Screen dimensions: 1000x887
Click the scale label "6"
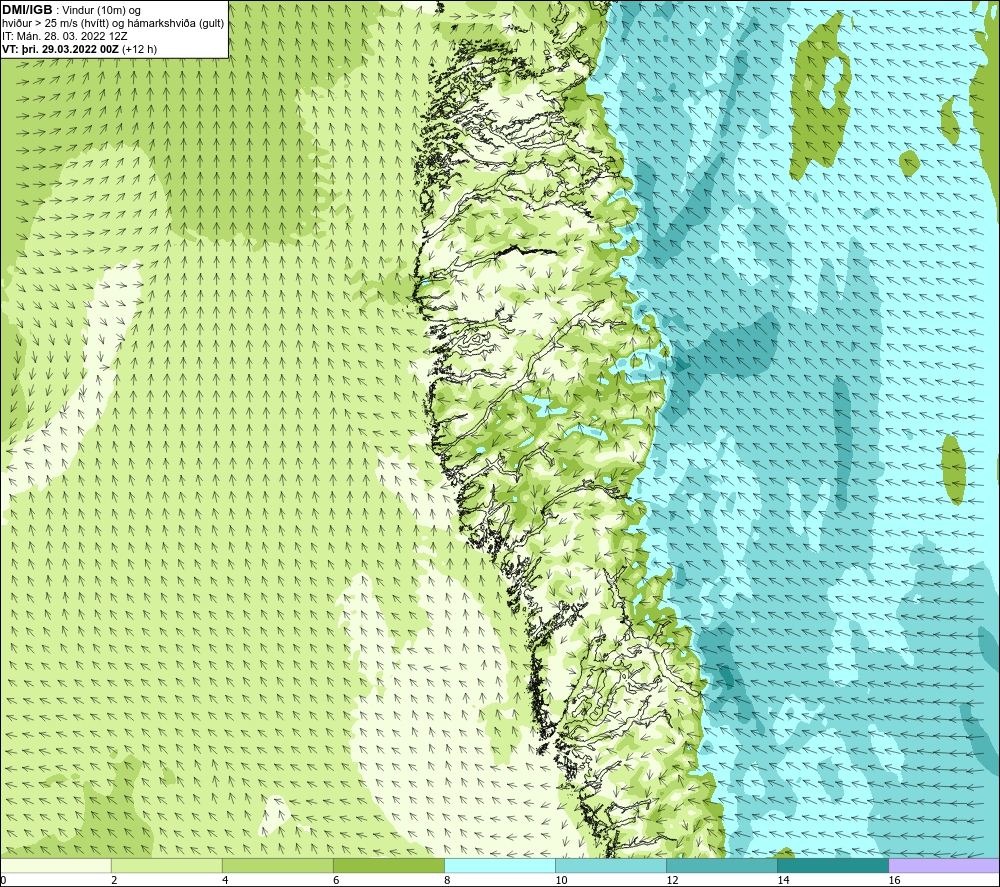click(336, 880)
